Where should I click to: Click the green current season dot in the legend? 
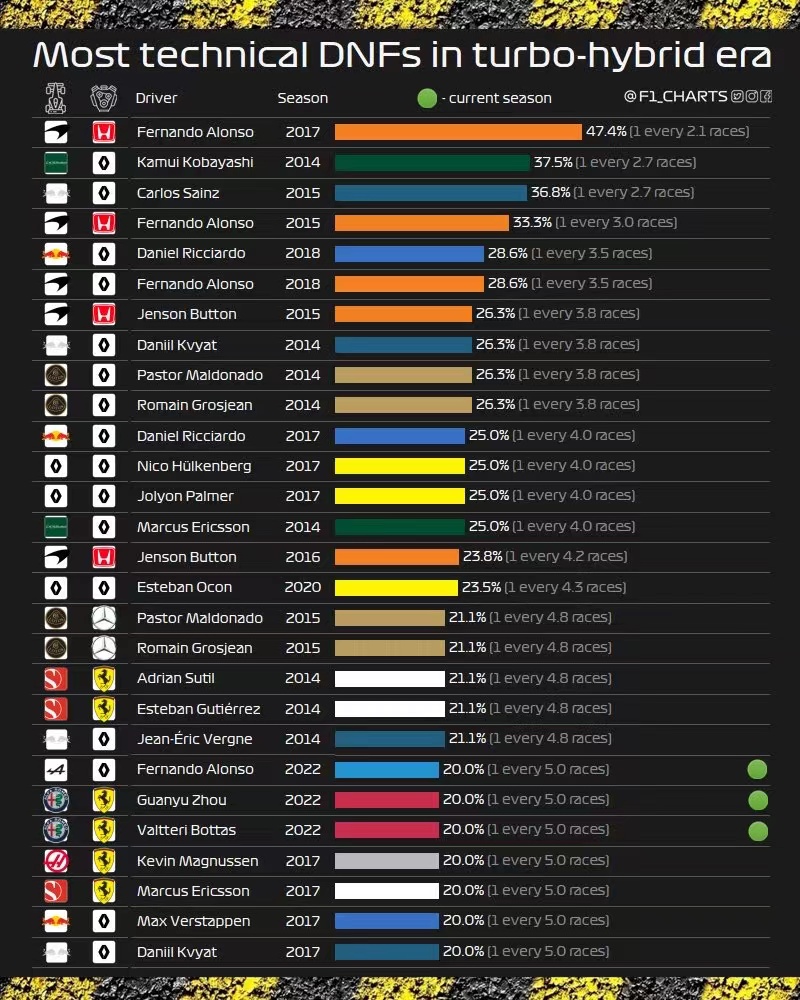click(x=427, y=98)
